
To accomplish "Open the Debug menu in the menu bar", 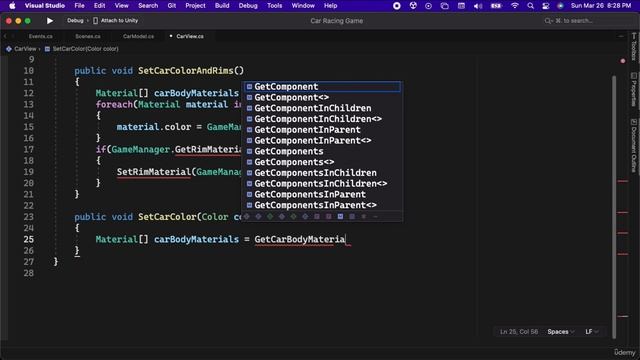I will pos(248,6).
